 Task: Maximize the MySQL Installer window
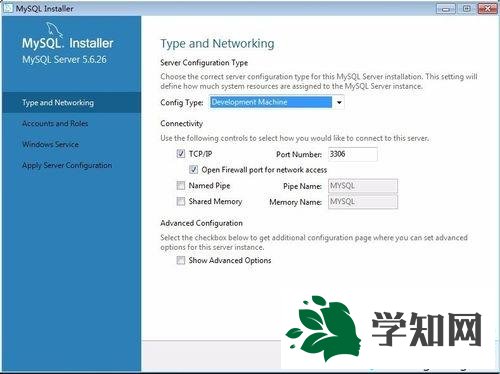coord(467,9)
